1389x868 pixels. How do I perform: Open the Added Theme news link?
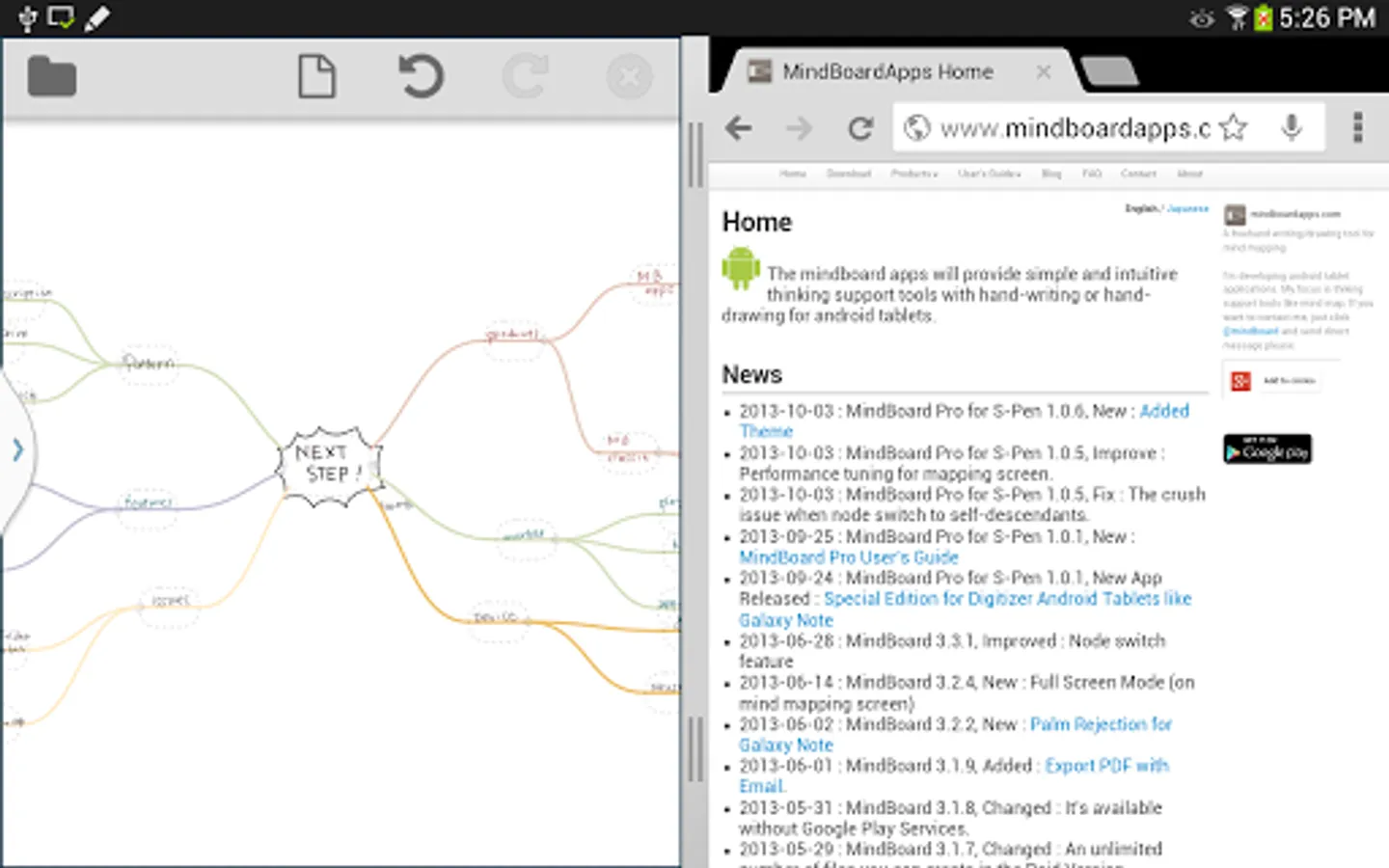[1164, 411]
